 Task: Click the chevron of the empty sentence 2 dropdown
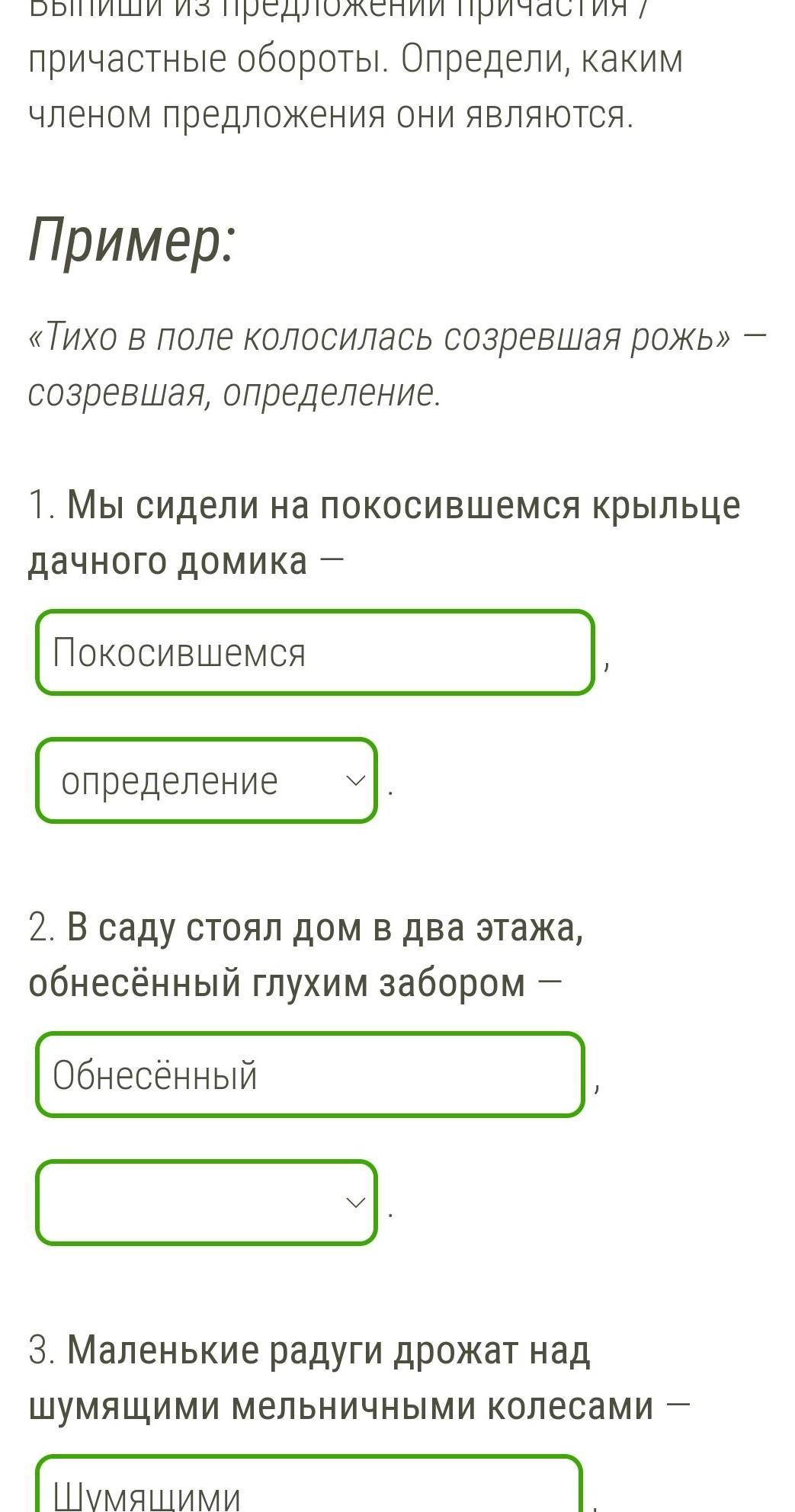[x=355, y=1203]
